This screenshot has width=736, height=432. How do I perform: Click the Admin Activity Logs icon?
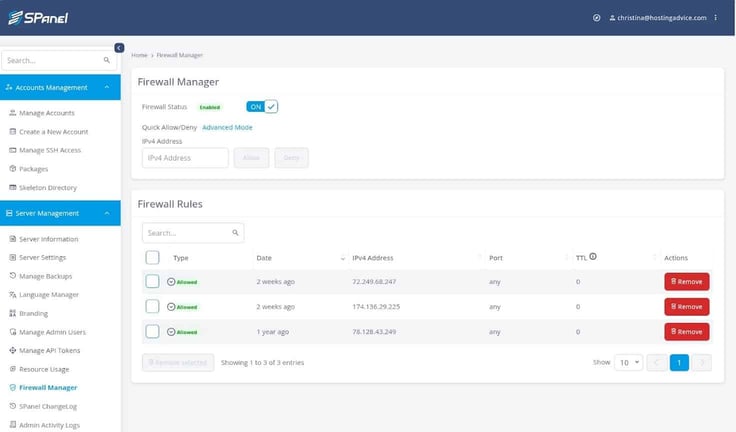click(13, 424)
